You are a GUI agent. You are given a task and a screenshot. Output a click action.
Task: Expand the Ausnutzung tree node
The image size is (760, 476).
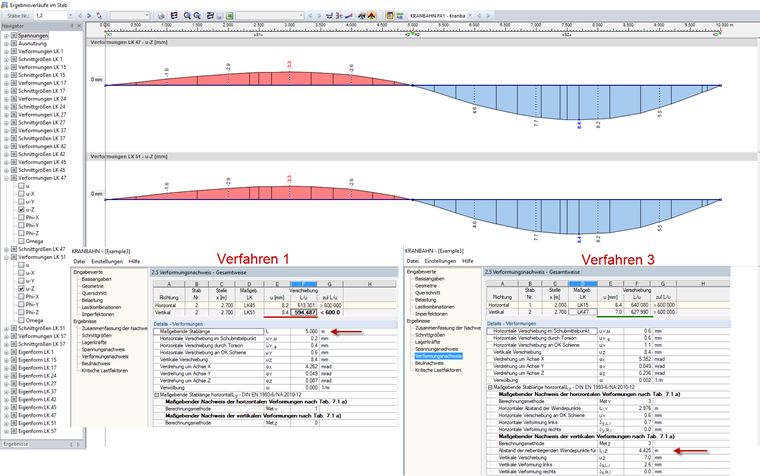tap(6, 43)
